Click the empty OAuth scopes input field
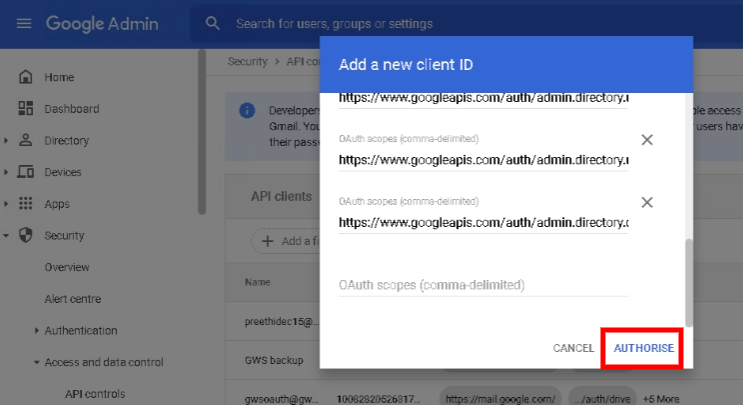This screenshot has width=743, height=405. [483, 285]
